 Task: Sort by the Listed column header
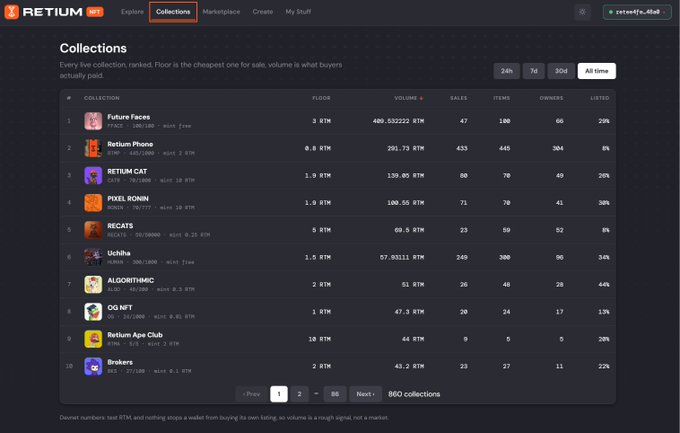[x=600, y=98]
